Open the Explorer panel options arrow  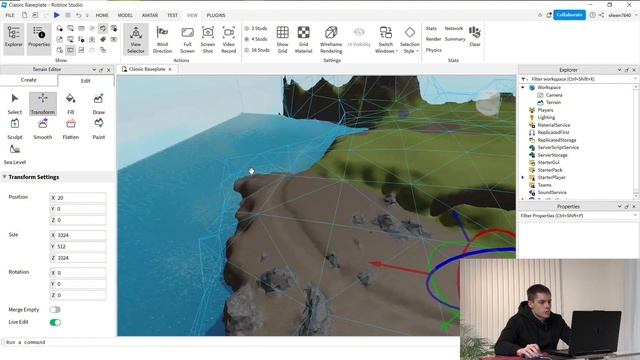pyautogui.click(x=620, y=70)
